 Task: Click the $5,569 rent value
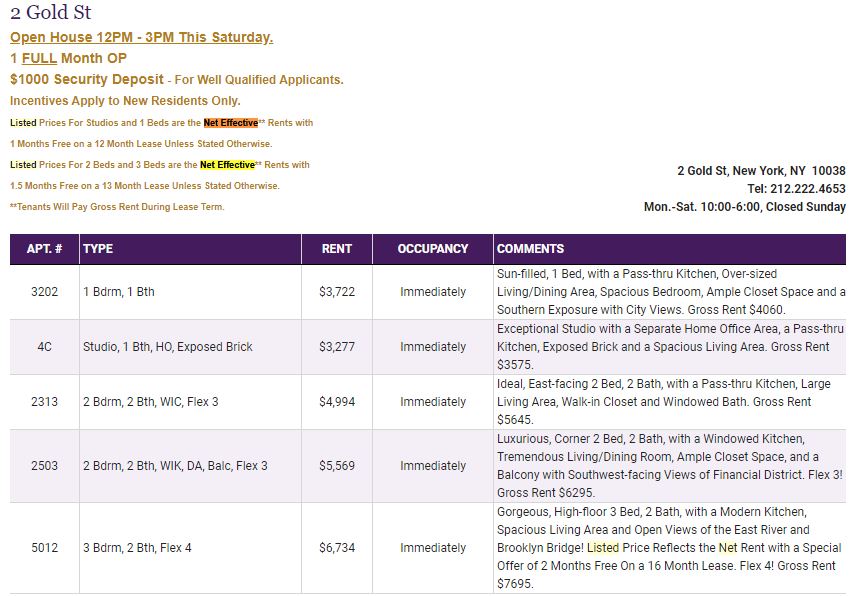(x=337, y=466)
